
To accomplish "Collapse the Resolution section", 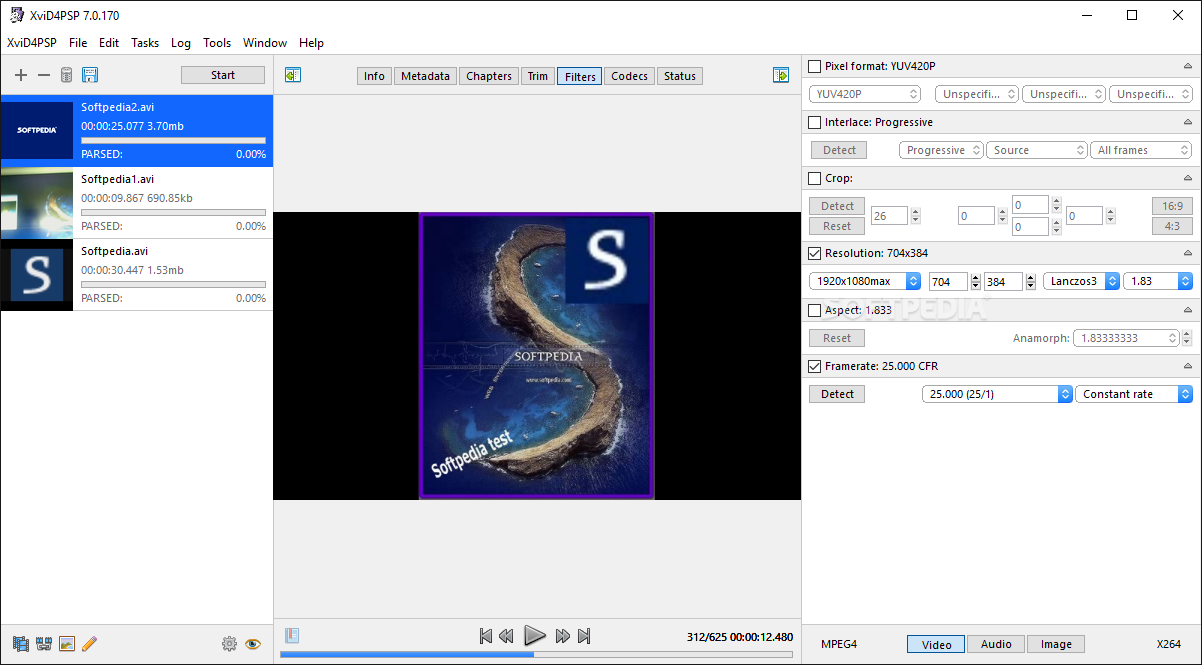I will [1187, 254].
